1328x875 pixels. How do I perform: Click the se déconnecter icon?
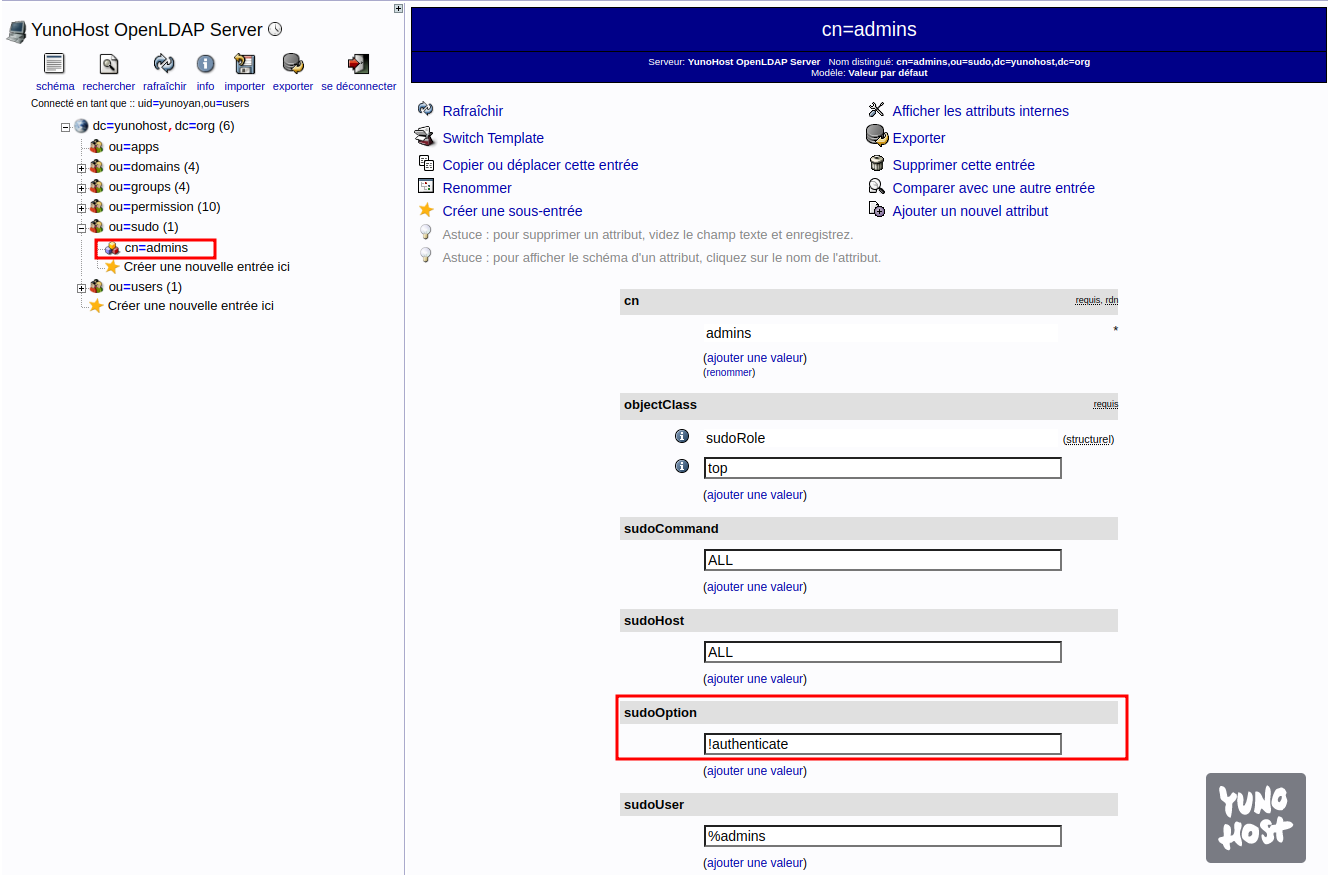358,65
